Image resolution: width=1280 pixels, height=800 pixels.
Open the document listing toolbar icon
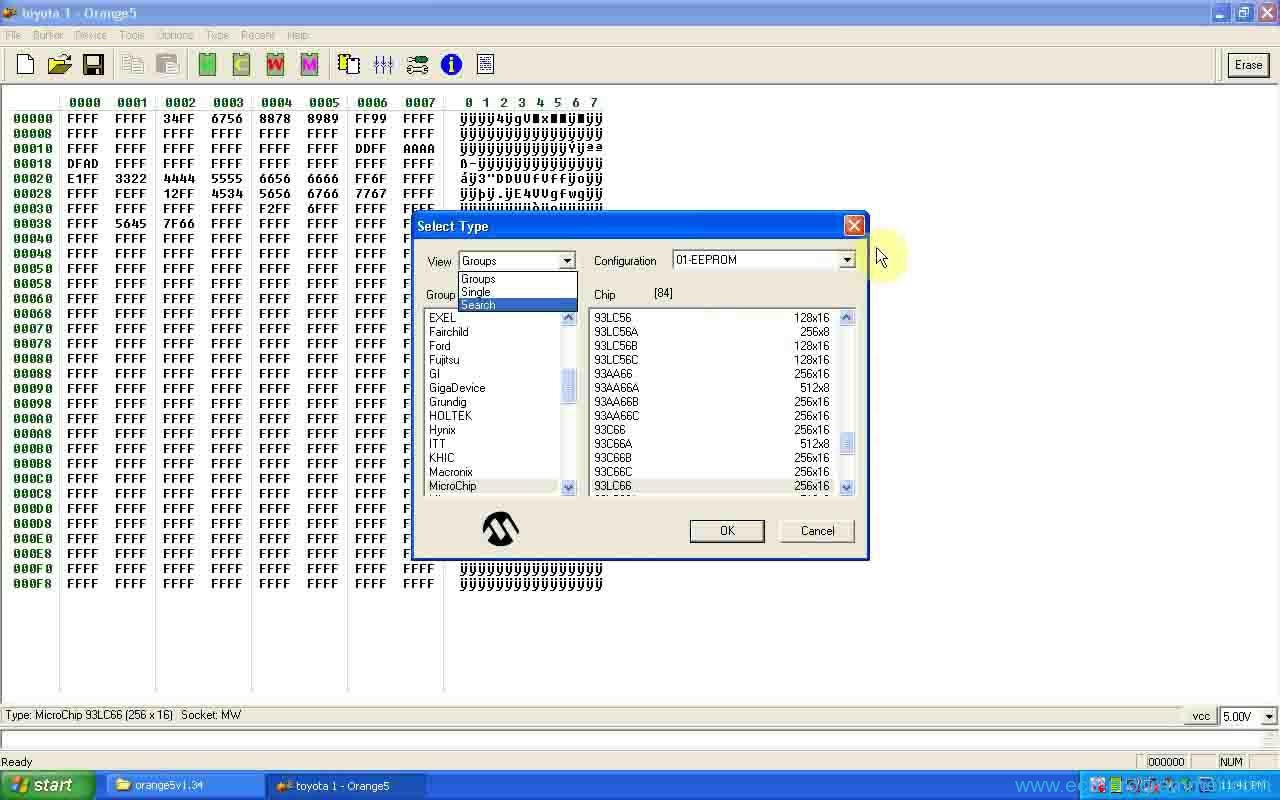click(x=485, y=65)
